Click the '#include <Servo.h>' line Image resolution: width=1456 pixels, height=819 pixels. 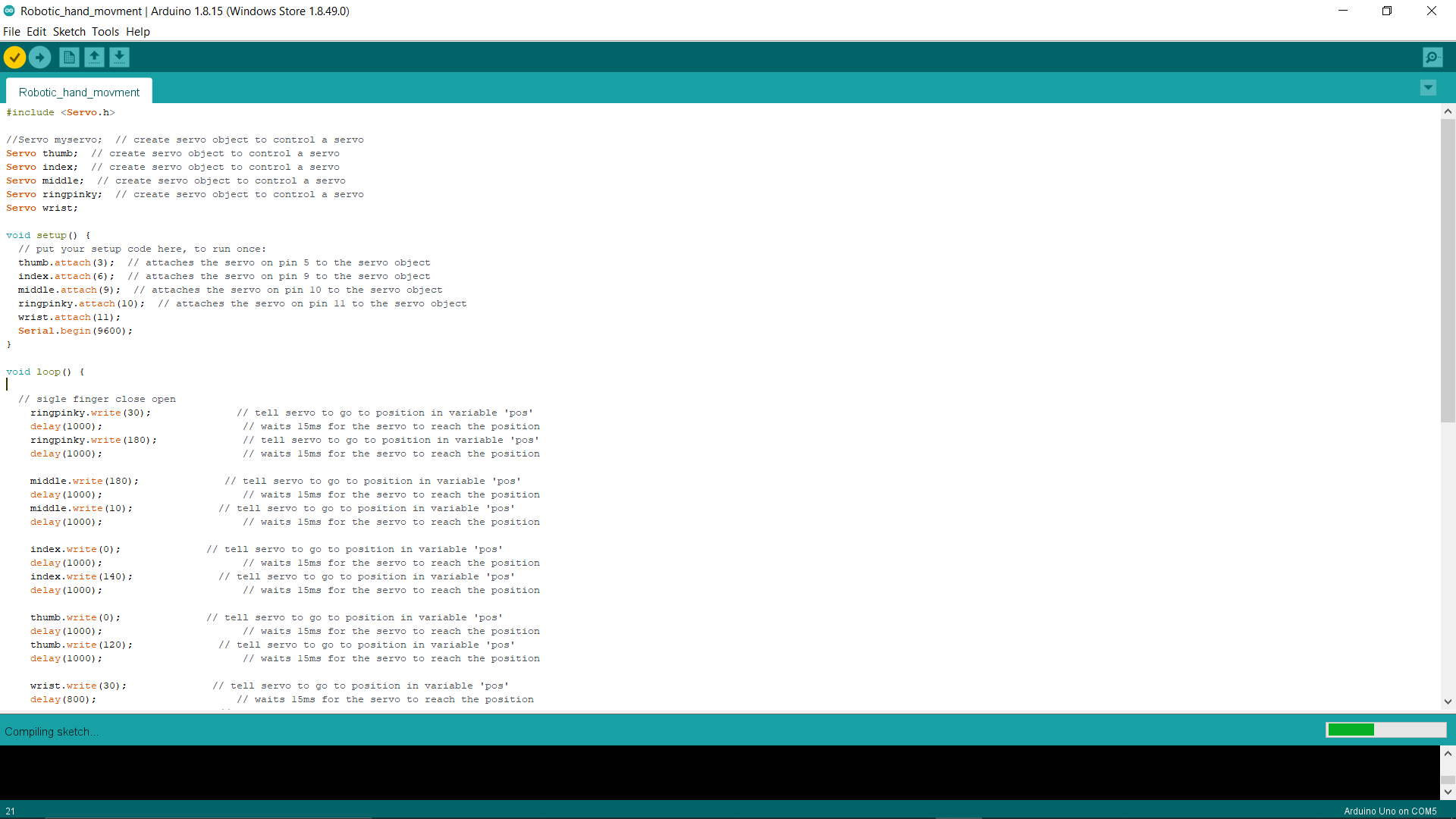coord(61,112)
